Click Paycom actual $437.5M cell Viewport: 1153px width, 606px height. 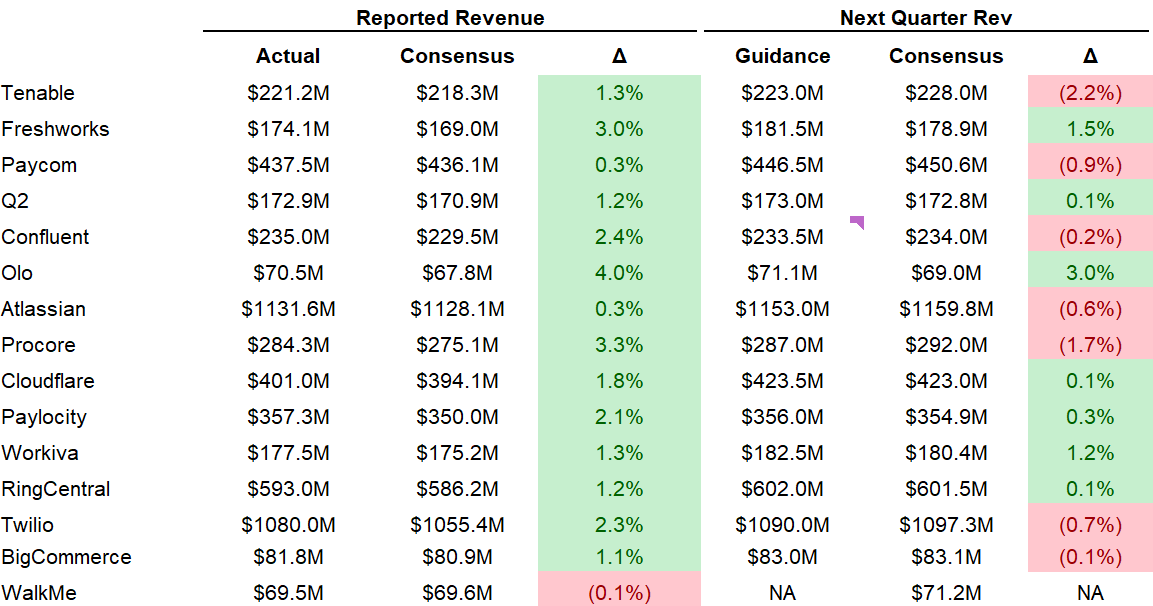pyautogui.click(x=288, y=165)
